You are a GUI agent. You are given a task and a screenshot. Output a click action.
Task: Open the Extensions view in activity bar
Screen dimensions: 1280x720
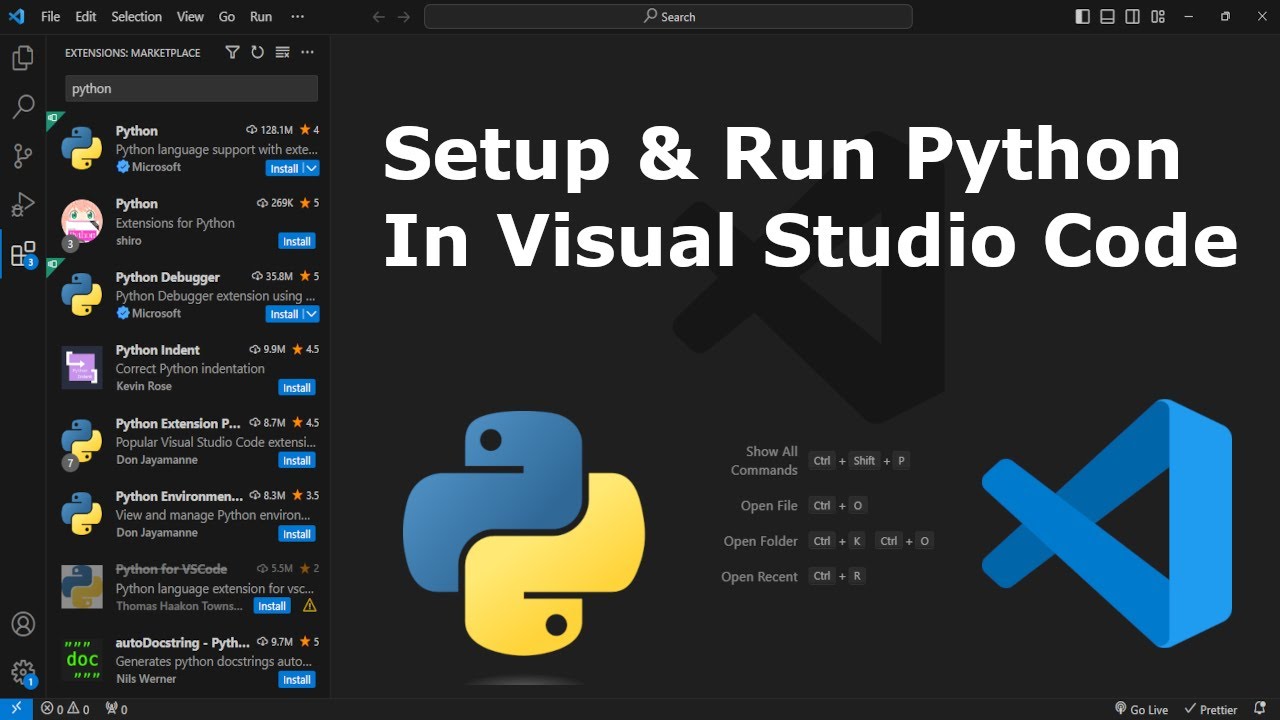point(22,254)
